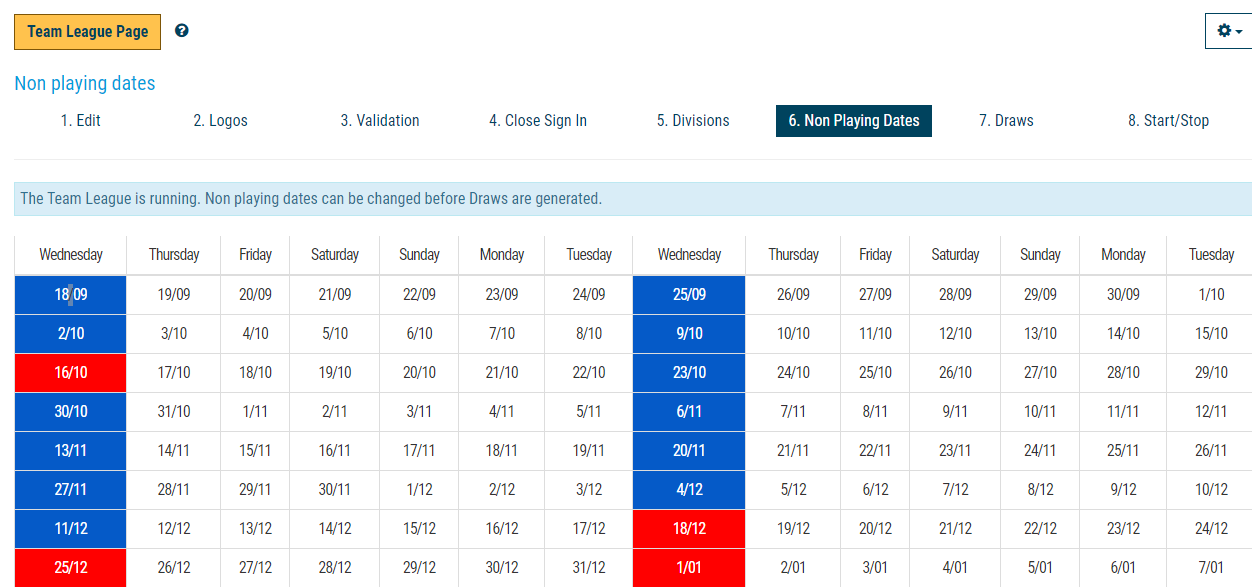
Task: Click the 23/09 date cell
Action: click(x=502, y=295)
